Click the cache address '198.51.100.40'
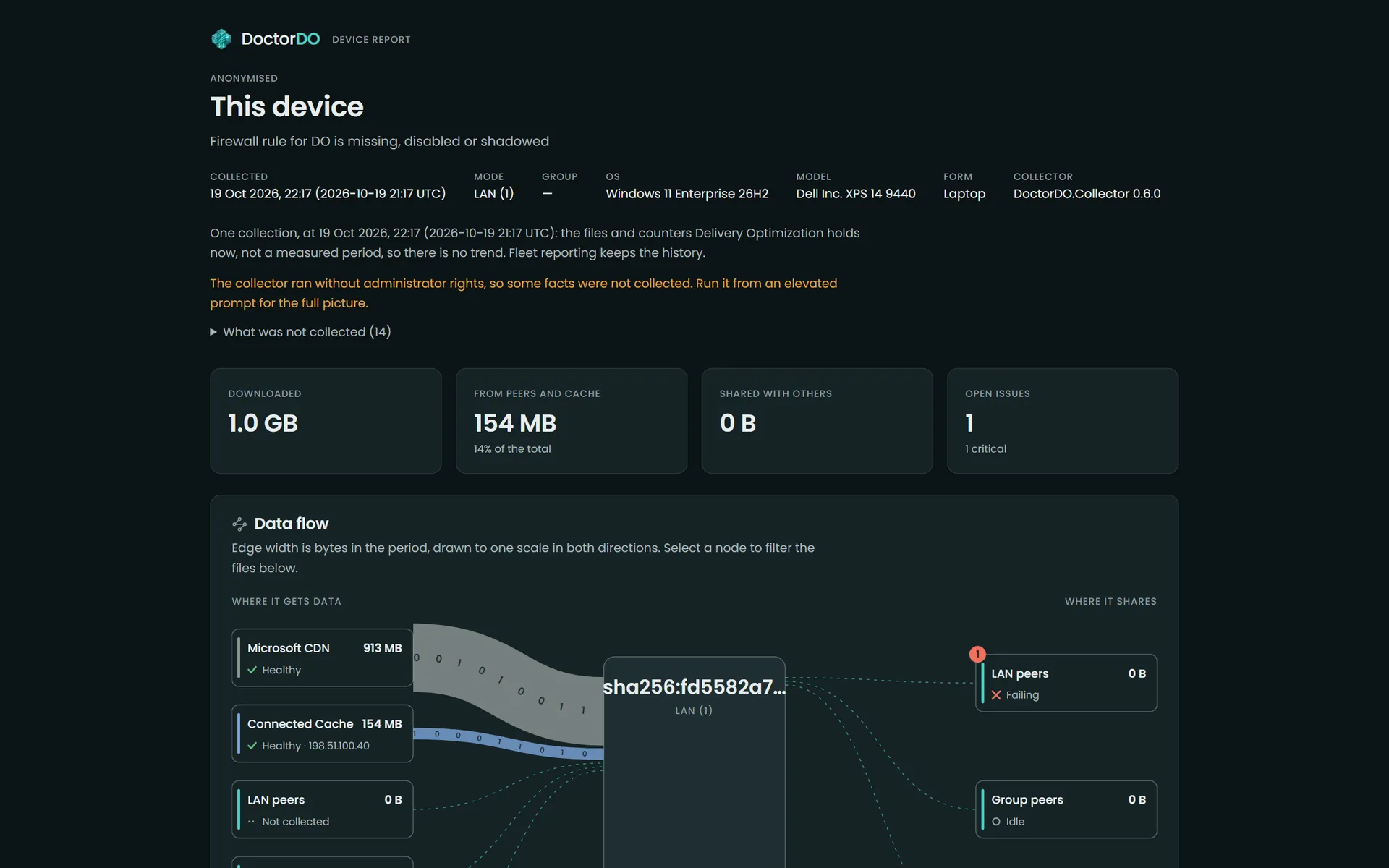This screenshot has width=1389, height=868. tap(339, 746)
